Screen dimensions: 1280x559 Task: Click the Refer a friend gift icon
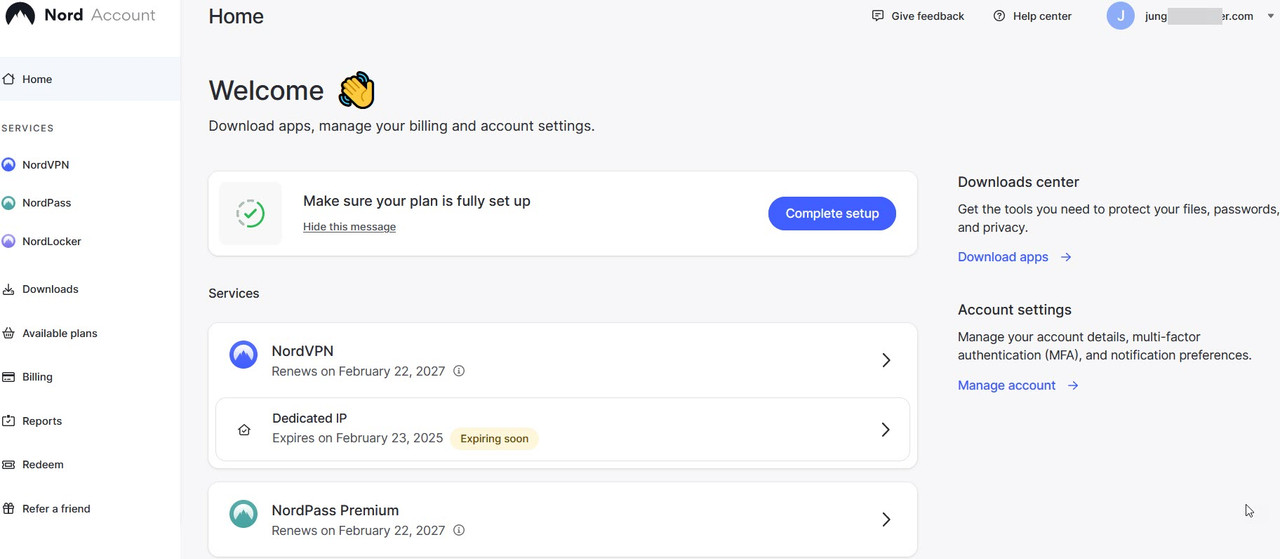[x=9, y=509]
